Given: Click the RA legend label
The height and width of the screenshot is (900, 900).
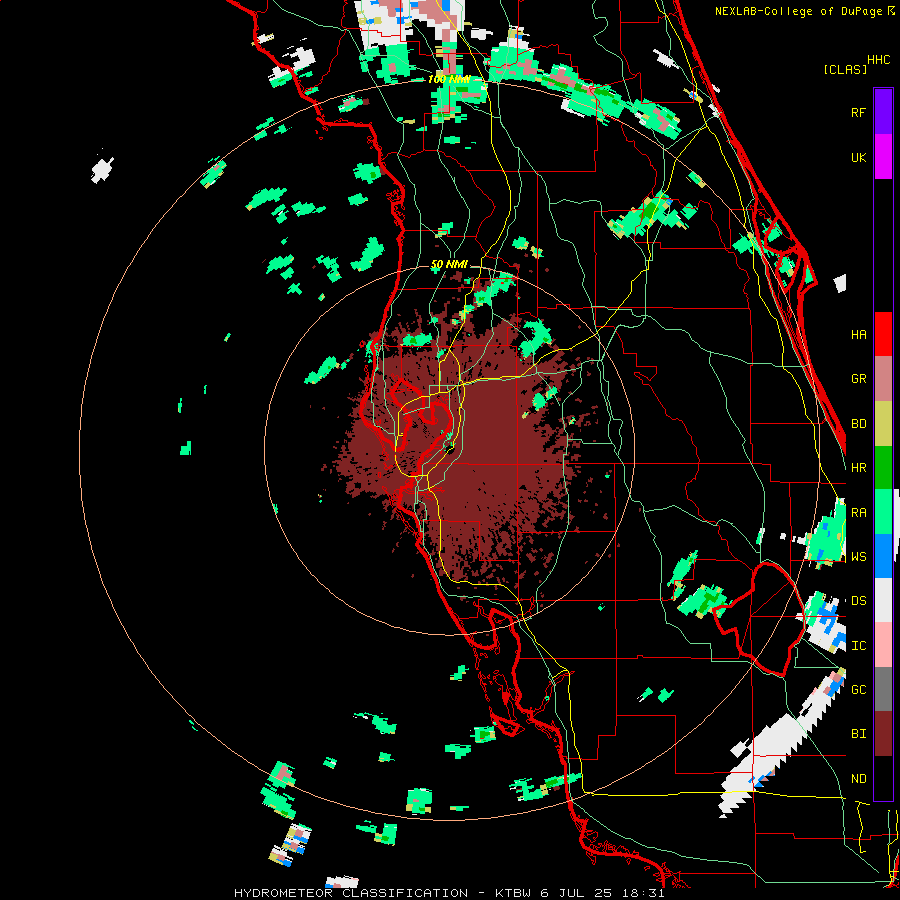Looking at the screenshot, I should (x=858, y=513).
